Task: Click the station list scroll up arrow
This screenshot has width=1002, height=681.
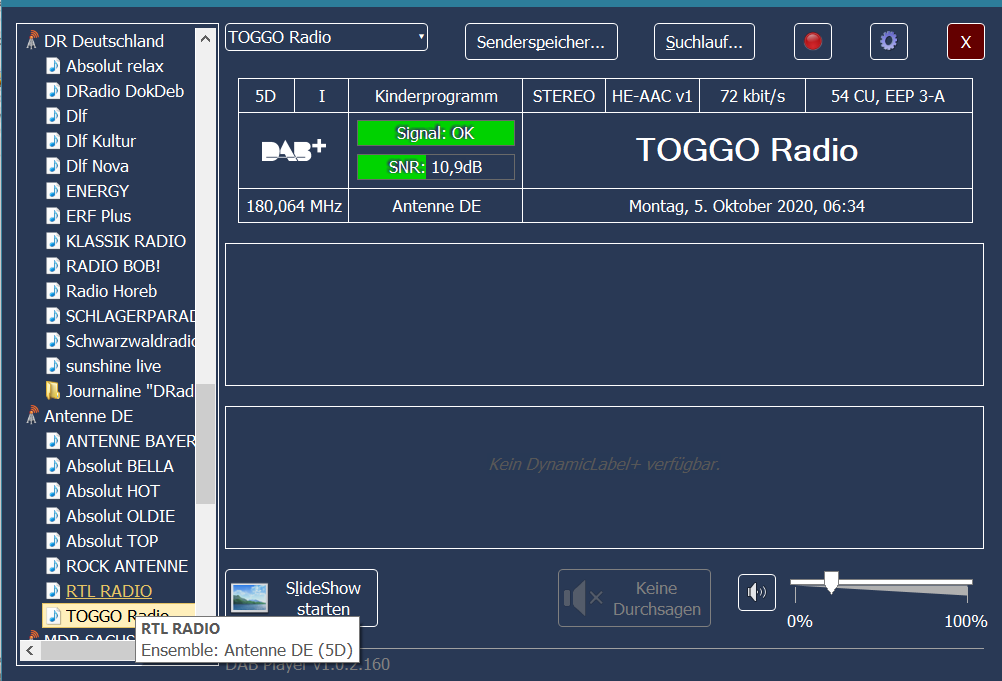Action: click(206, 40)
